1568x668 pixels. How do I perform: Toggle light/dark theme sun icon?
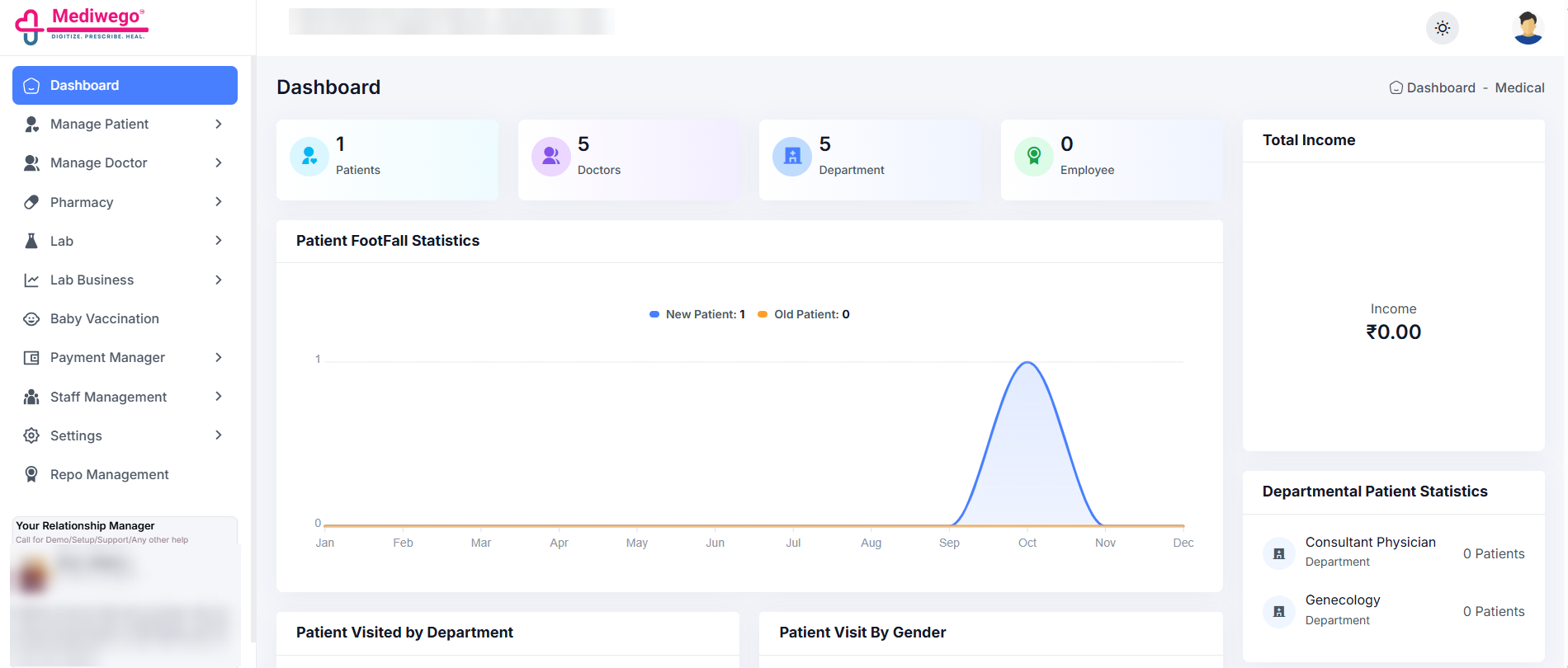pos(1443,28)
